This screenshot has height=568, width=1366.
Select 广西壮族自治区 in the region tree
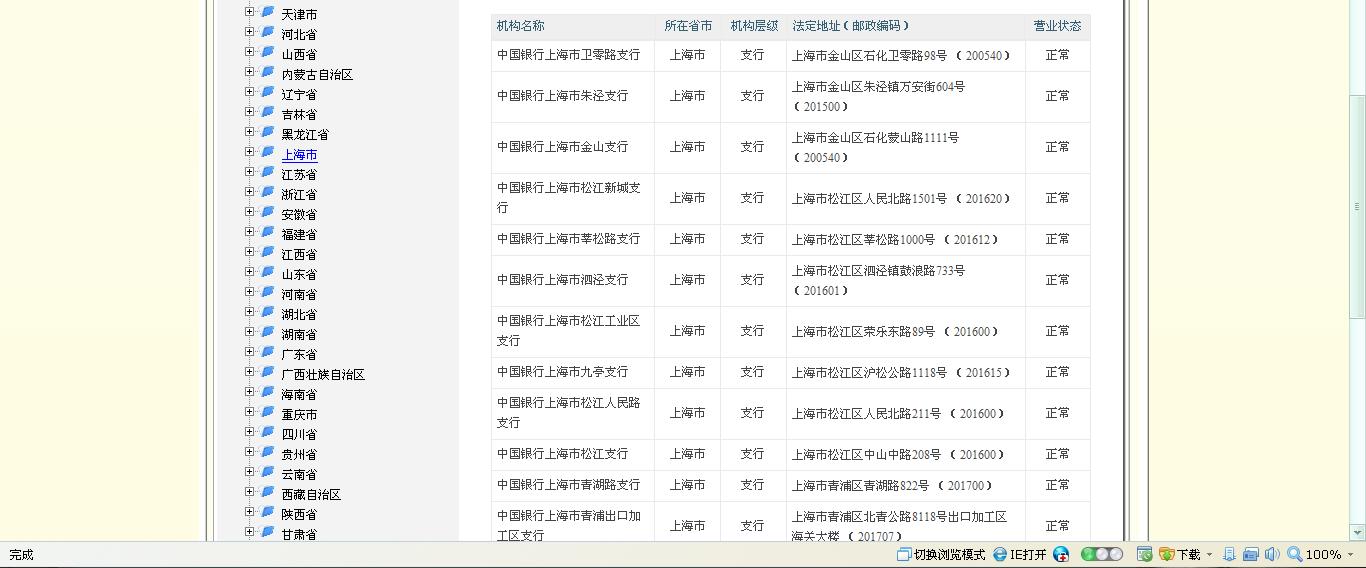323,375
